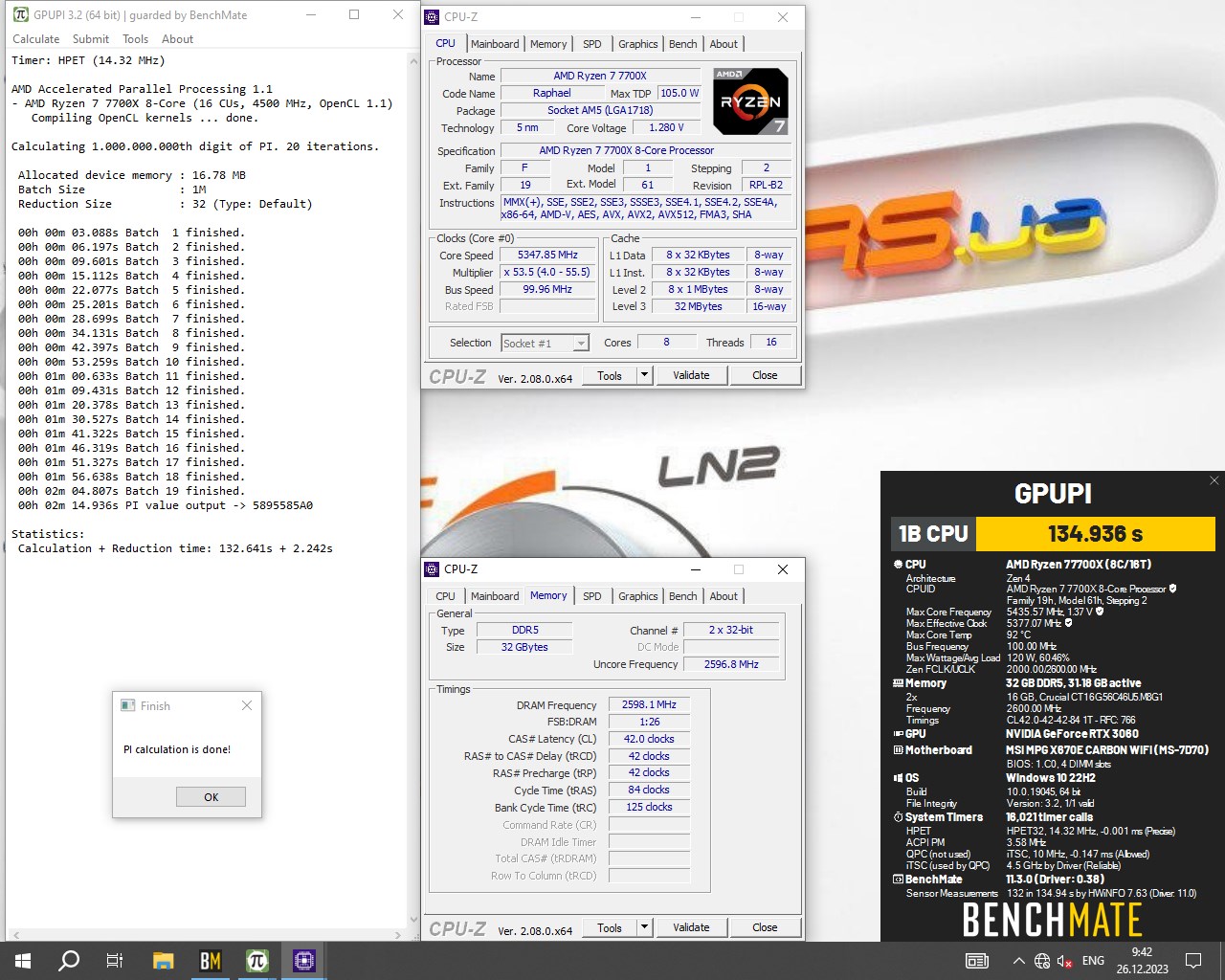Click Tools button in top CPU-Z window
The width and height of the screenshot is (1225, 980).
(x=610, y=375)
